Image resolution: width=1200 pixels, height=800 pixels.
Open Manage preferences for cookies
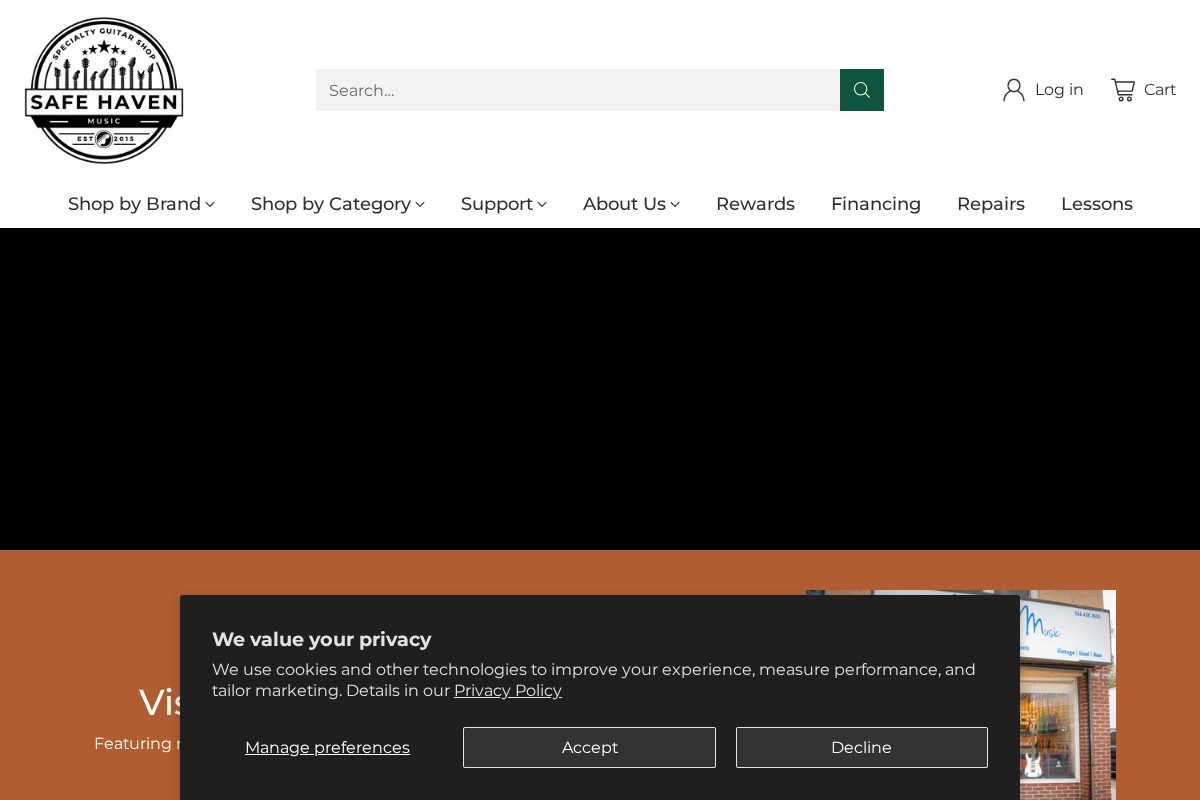point(327,747)
